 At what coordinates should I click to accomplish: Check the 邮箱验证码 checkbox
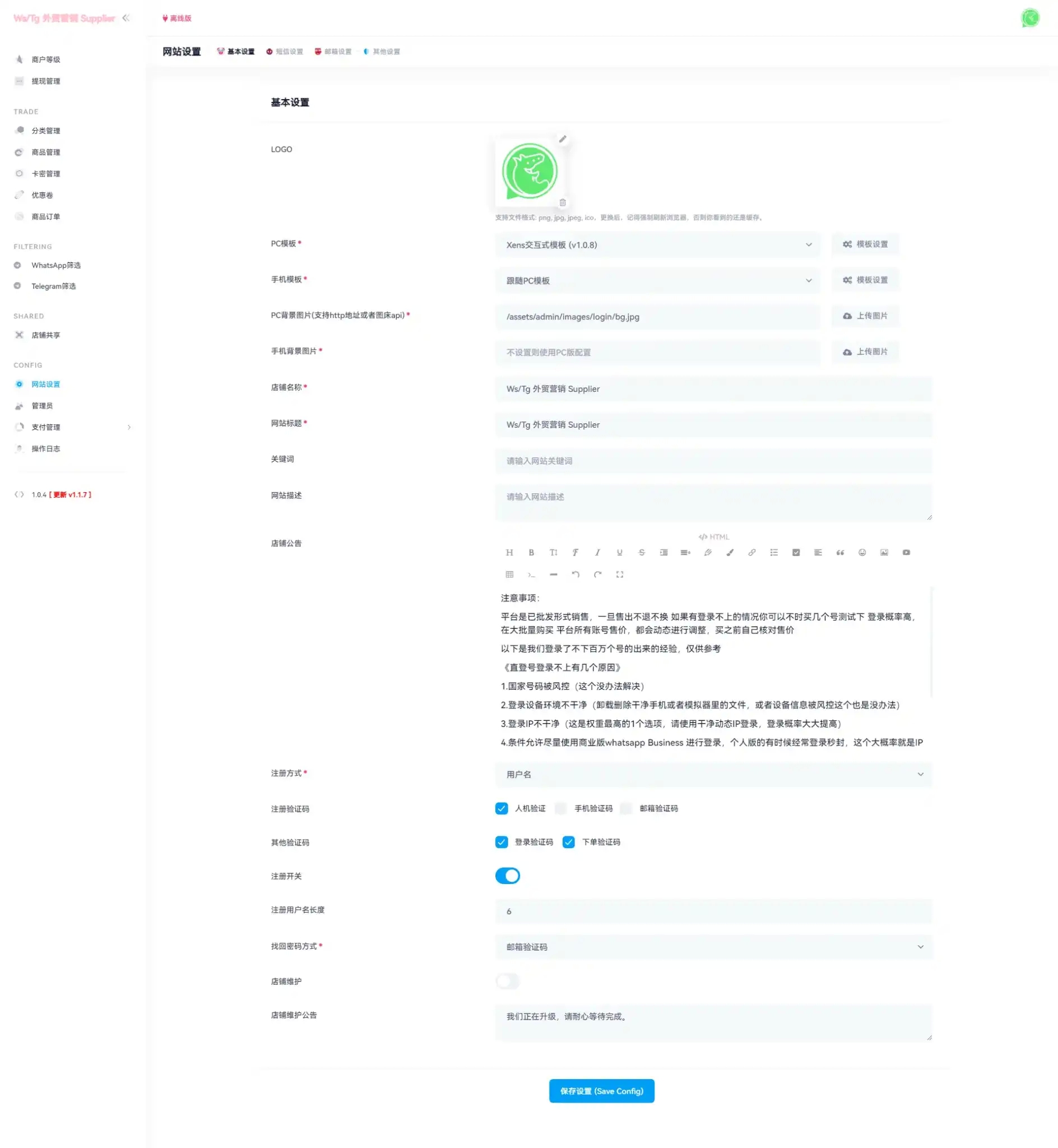click(627, 808)
